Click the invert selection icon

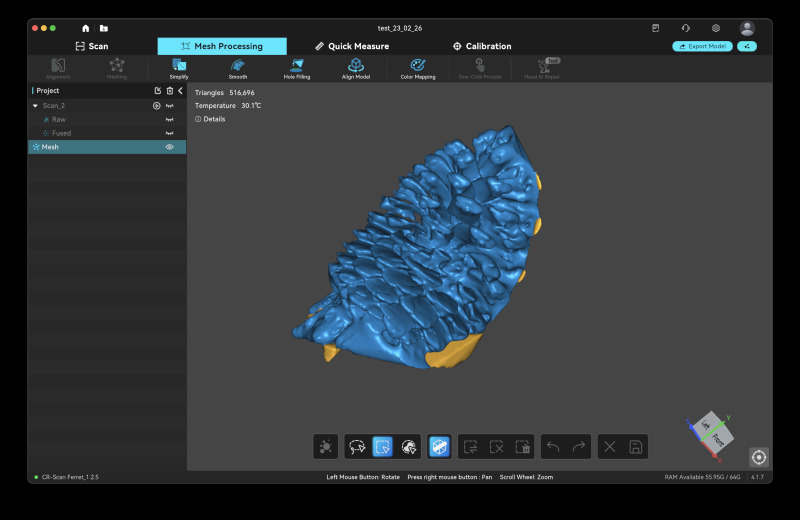(x=470, y=447)
